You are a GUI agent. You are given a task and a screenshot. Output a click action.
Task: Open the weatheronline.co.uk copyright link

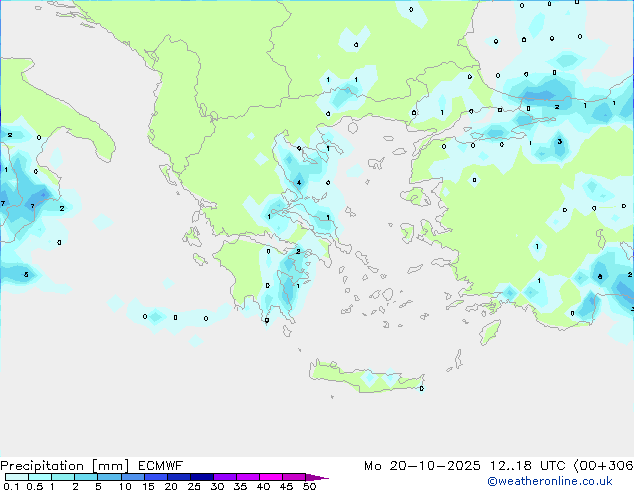[549, 481]
